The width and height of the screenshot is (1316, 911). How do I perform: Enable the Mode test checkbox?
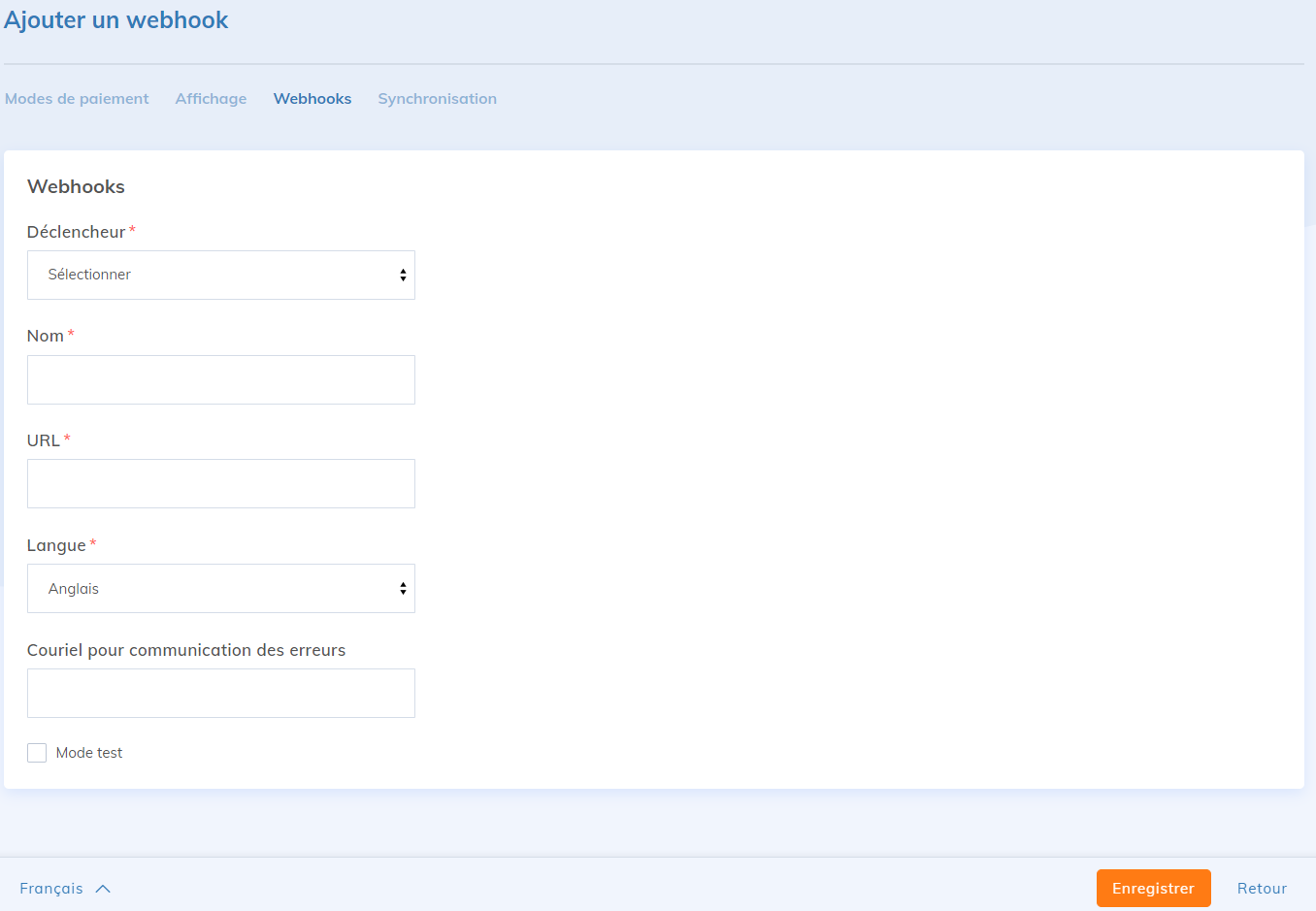(37, 753)
